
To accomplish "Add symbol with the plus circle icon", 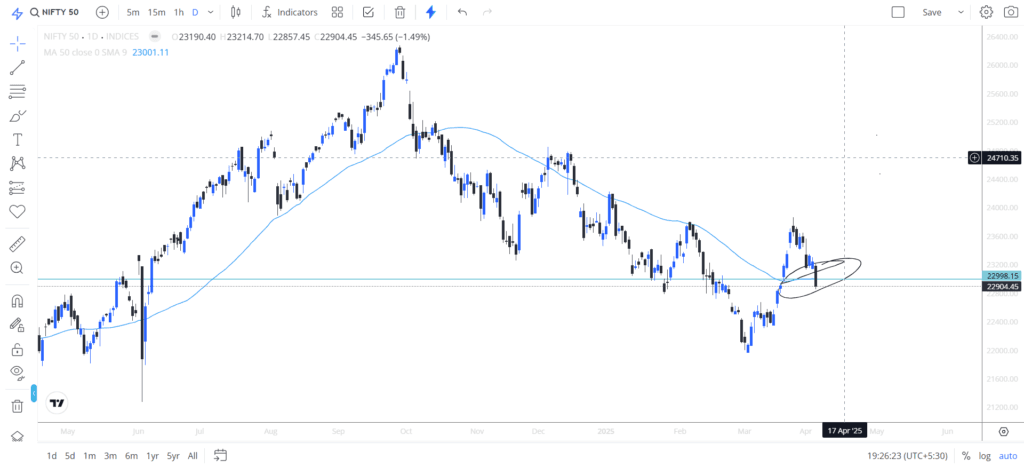I will [x=103, y=12].
